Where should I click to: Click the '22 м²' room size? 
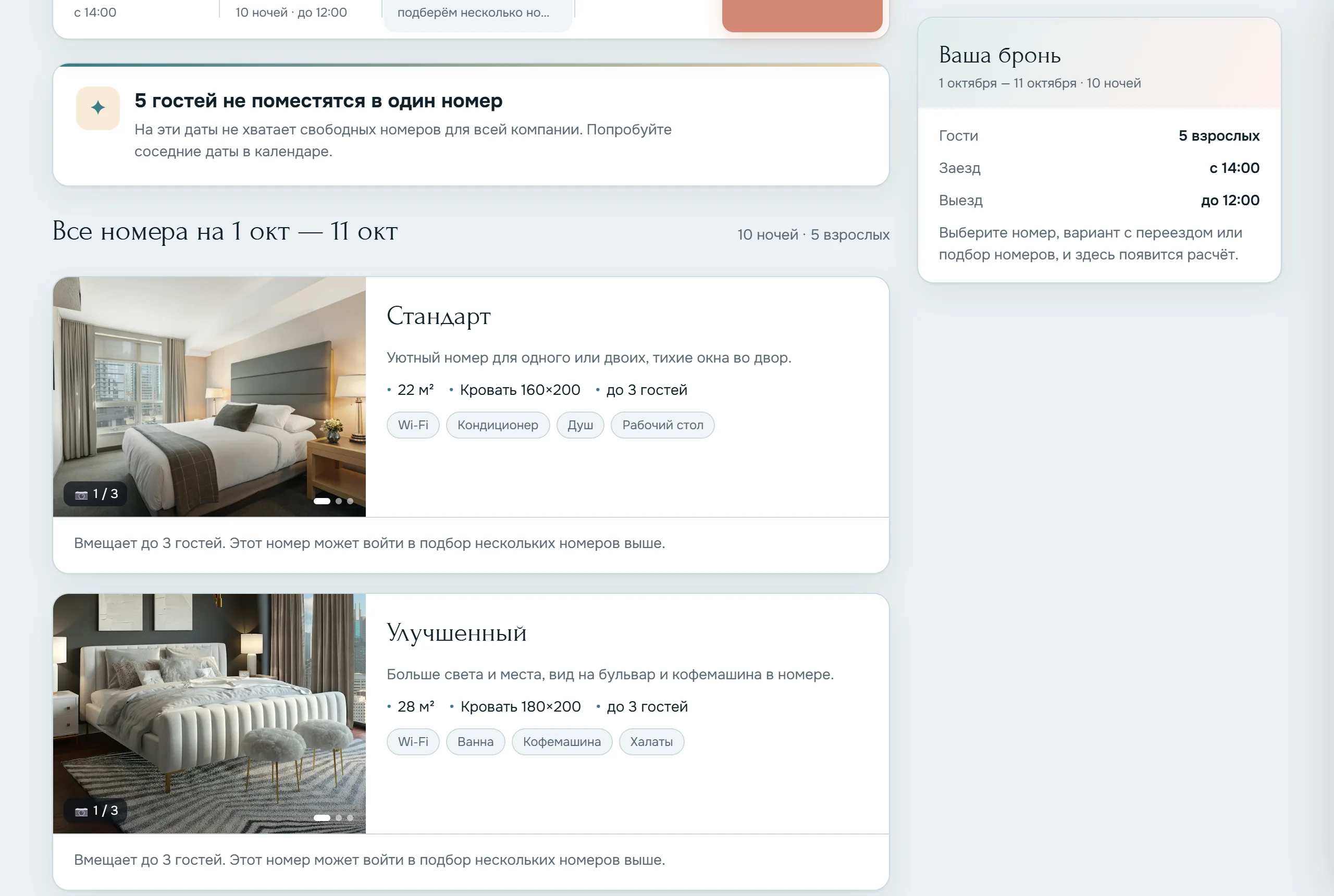click(415, 390)
